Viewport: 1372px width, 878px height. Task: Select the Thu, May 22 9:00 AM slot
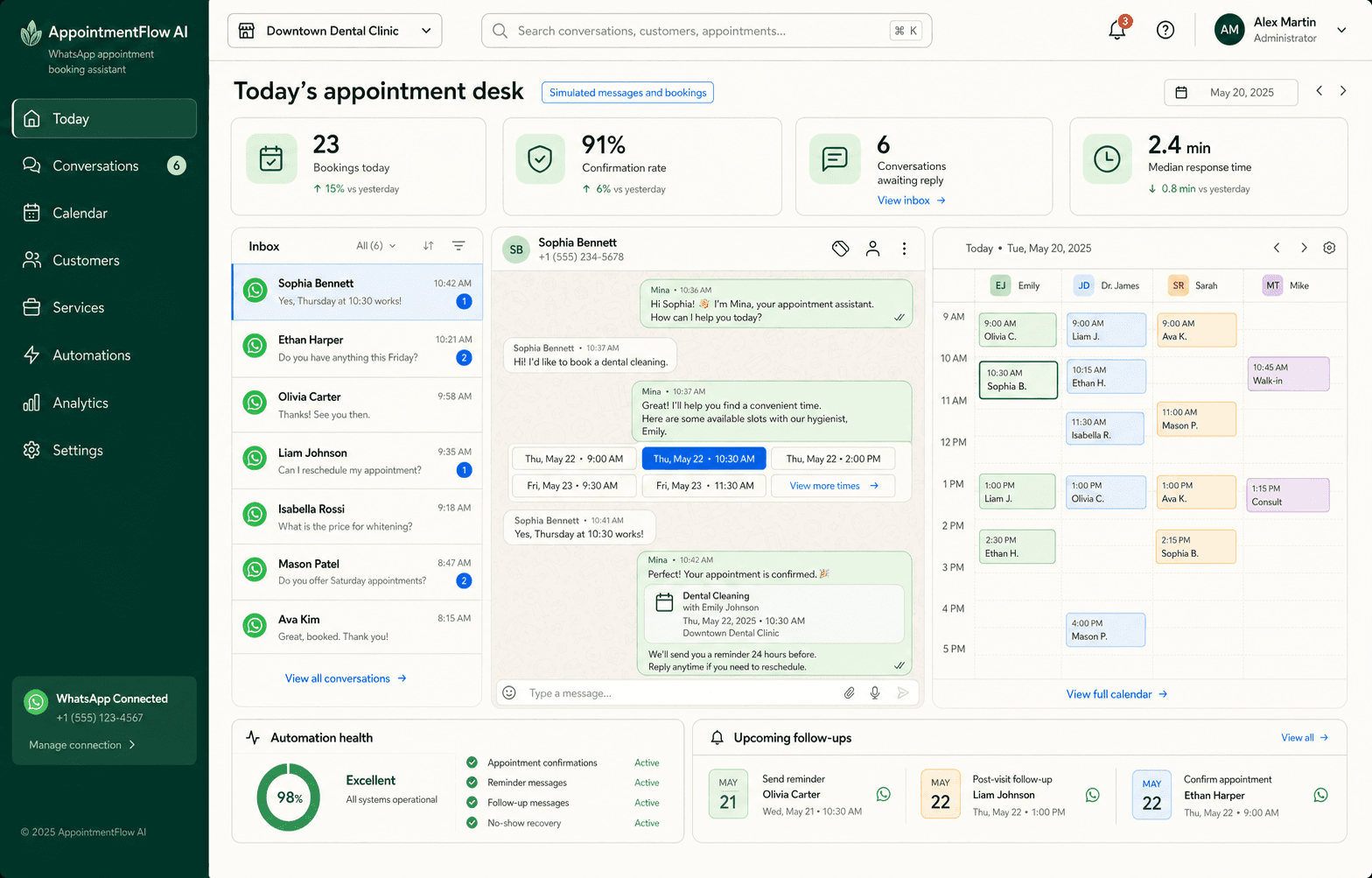(x=574, y=459)
